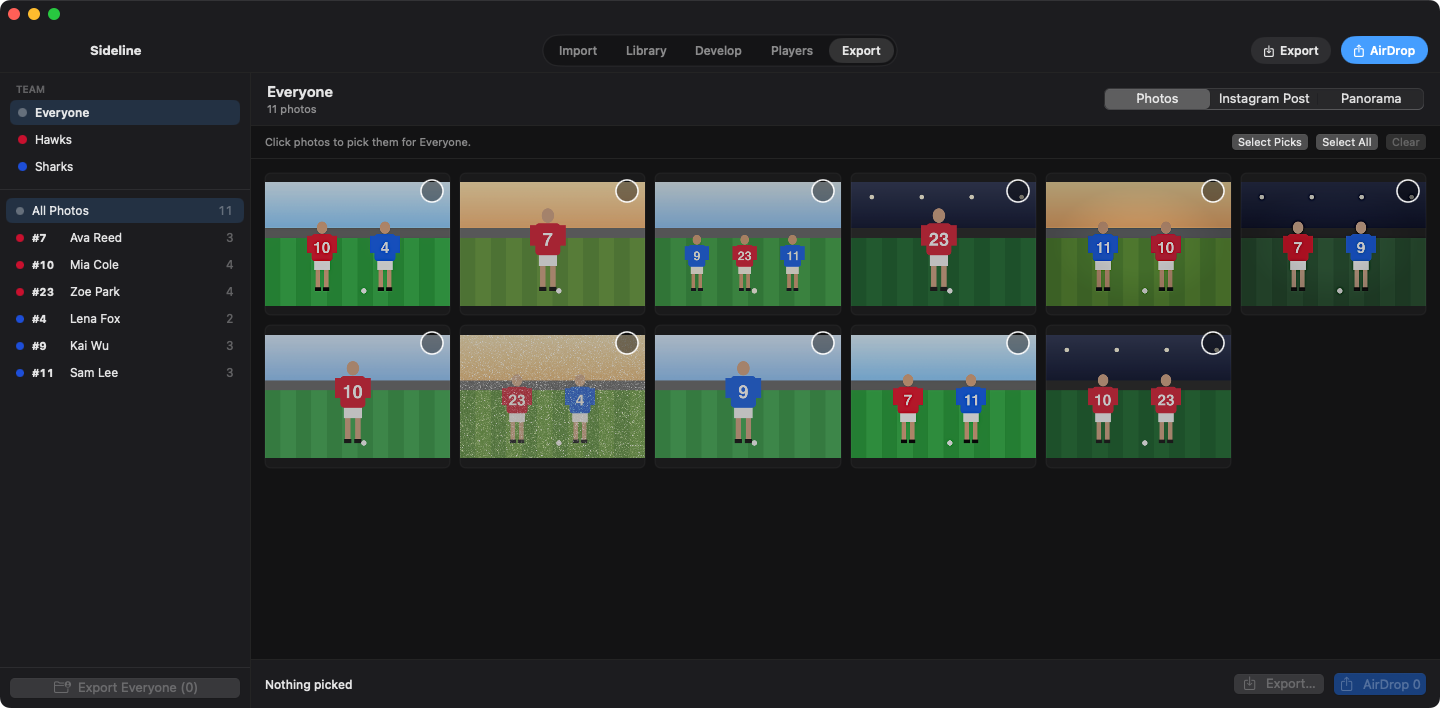Show All Photos in the sidebar
This screenshot has width=1440, height=708.
pyautogui.click(x=125, y=211)
